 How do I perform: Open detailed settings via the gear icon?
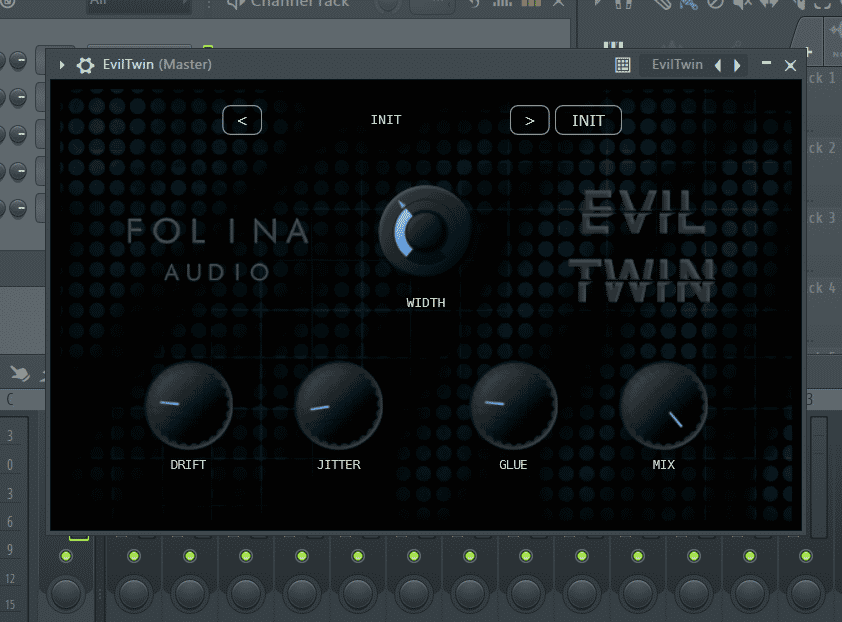point(85,65)
